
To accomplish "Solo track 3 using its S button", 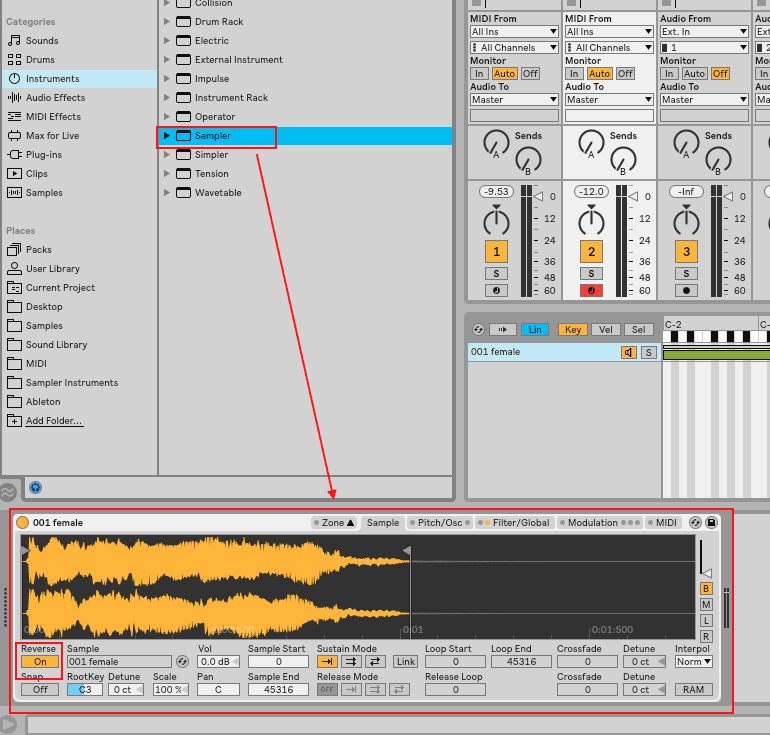I will click(x=686, y=273).
